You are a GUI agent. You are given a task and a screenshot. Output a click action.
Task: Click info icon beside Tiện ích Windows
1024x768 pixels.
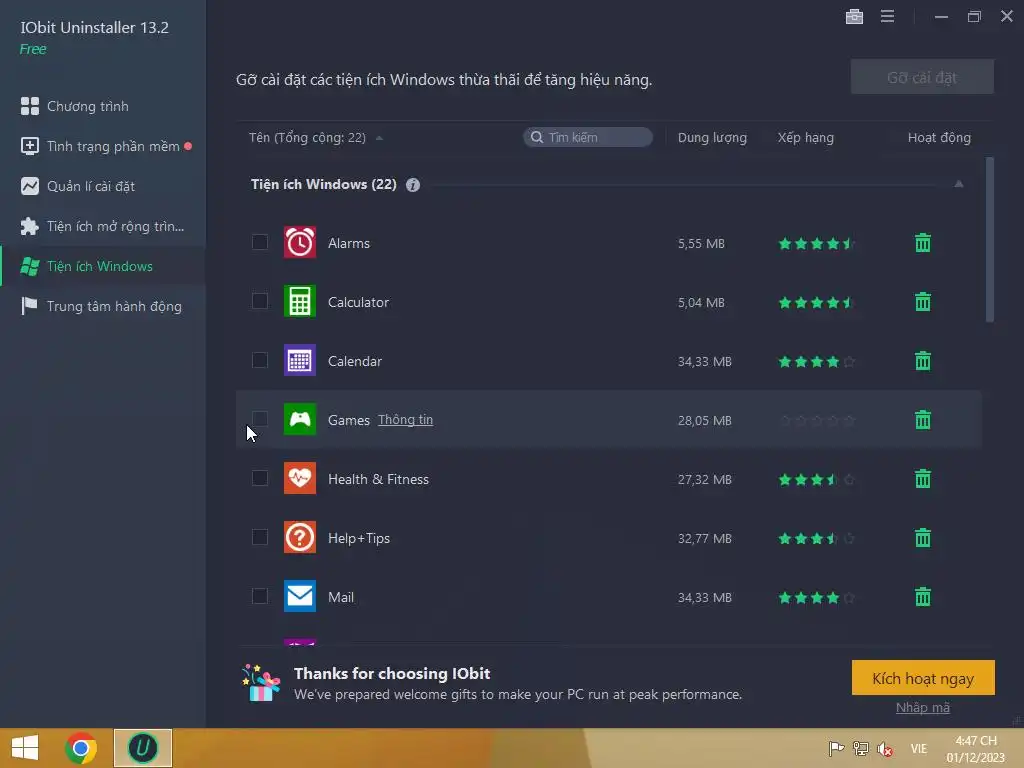pyautogui.click(x=413, y=185)
